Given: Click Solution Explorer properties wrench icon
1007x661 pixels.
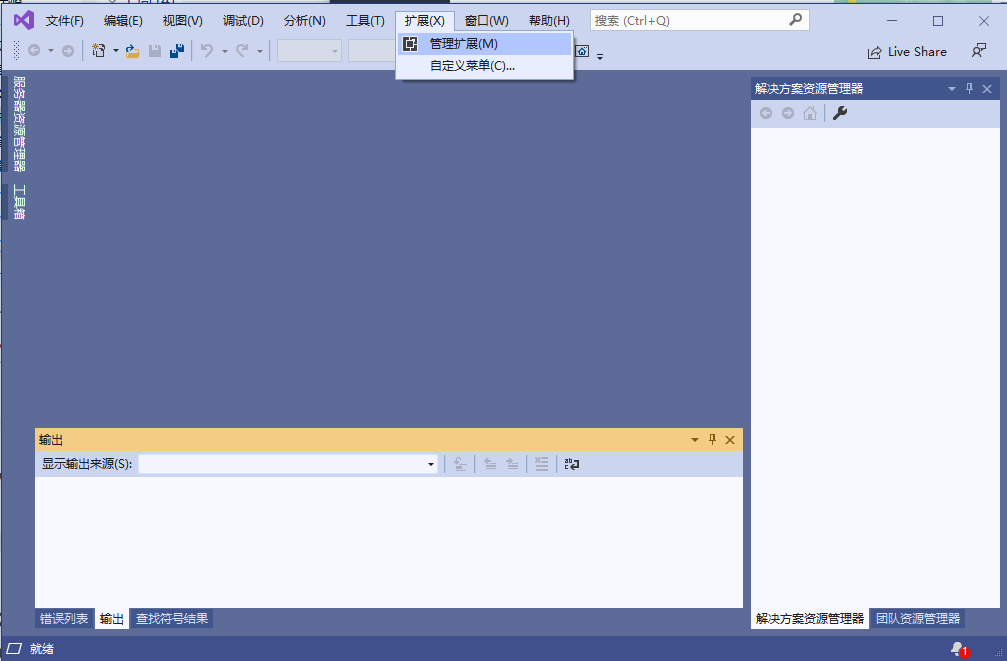Looking at the screenshot, I should (840, 113).
